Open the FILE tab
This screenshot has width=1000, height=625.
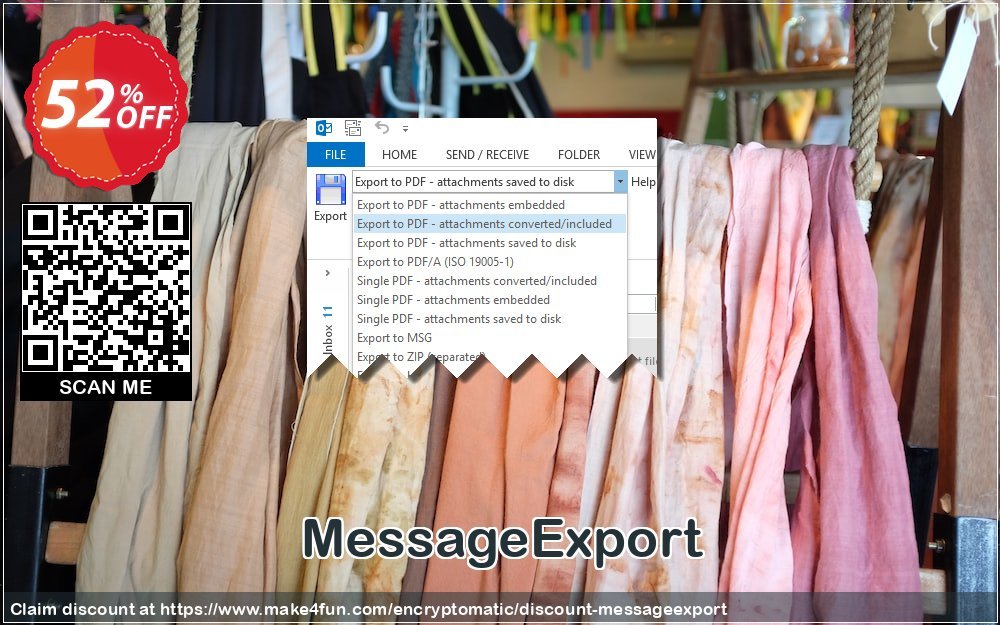pos(335,154)
